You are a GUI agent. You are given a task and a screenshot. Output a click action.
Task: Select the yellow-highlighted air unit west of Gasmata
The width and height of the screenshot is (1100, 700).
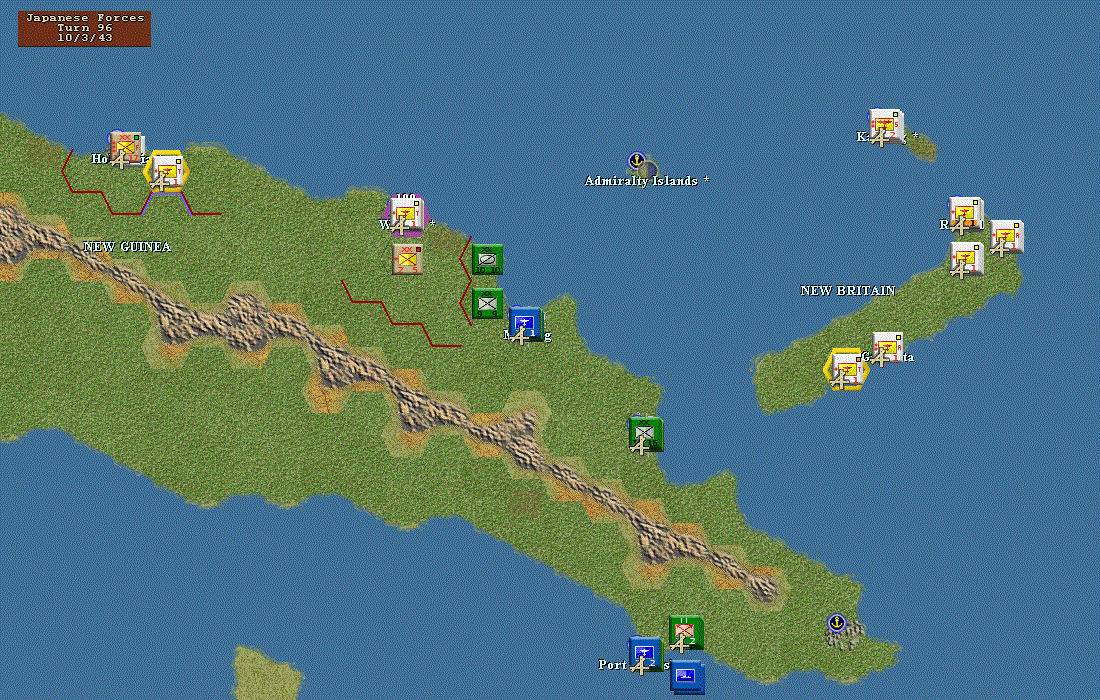847,370
